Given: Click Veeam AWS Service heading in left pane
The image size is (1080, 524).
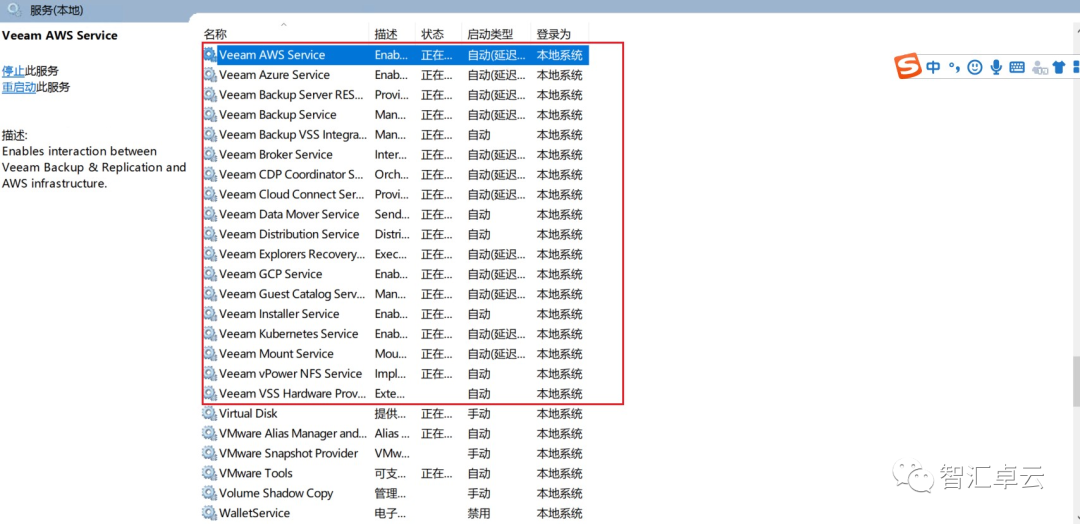Looking at the screenshot, I should click(59, 35).
